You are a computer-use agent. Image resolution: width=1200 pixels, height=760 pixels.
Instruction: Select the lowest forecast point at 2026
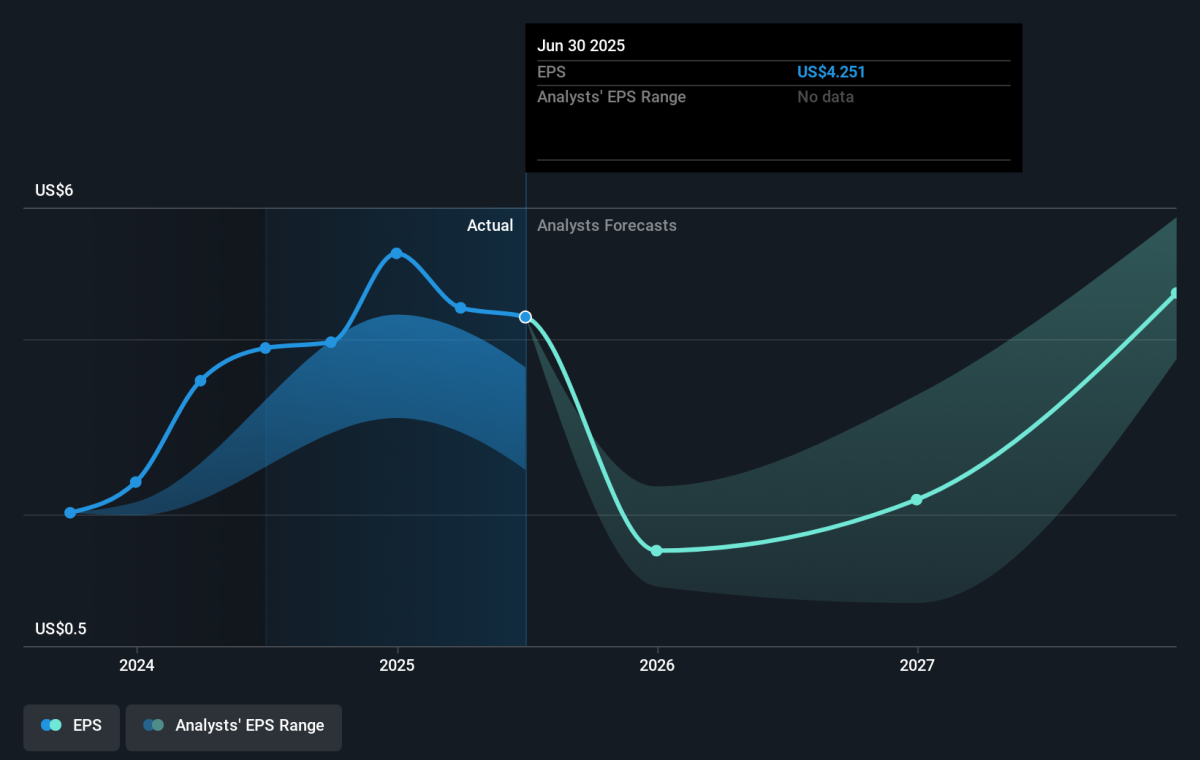click(656, 551)
